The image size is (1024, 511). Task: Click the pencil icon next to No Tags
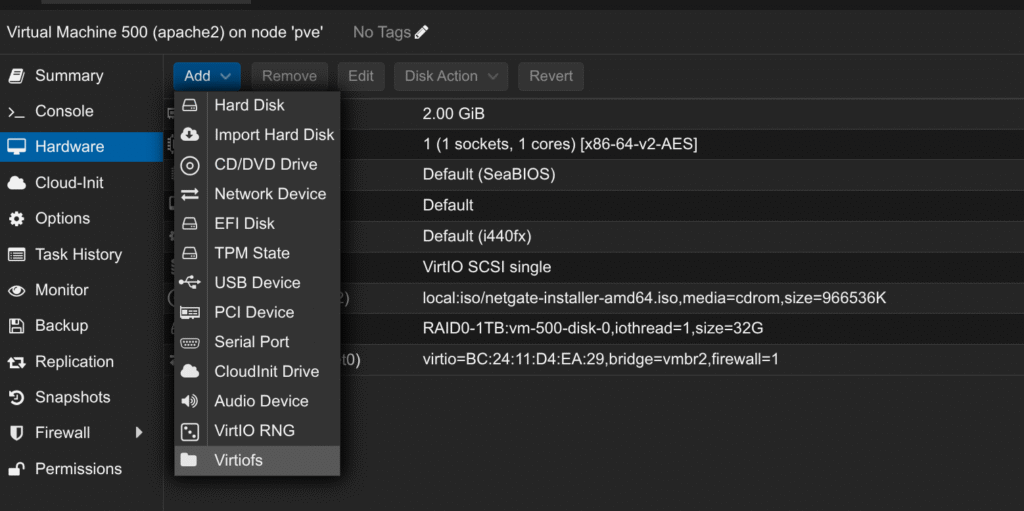pyautogui.click(x=421, y=32)
